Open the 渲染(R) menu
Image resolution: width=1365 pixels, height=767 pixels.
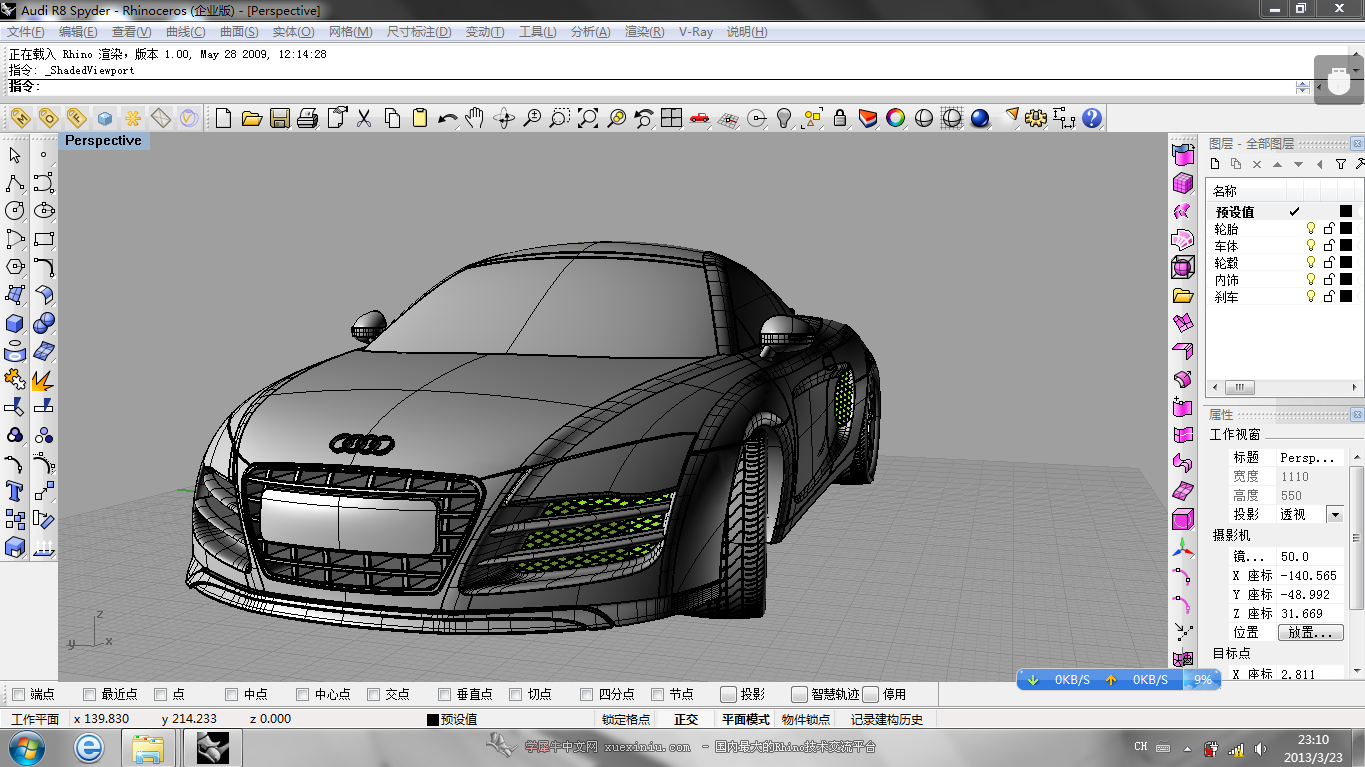pos(644,32)
